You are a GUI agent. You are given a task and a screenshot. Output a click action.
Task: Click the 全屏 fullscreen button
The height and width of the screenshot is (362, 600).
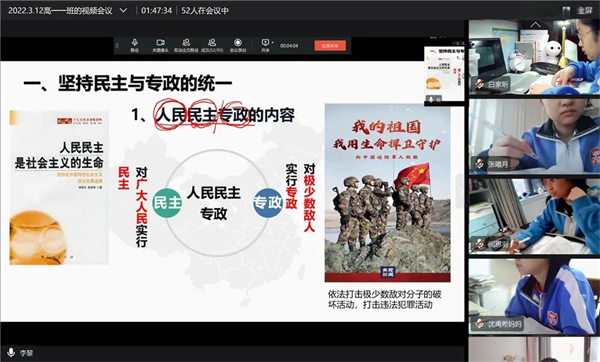coord(585,10)
